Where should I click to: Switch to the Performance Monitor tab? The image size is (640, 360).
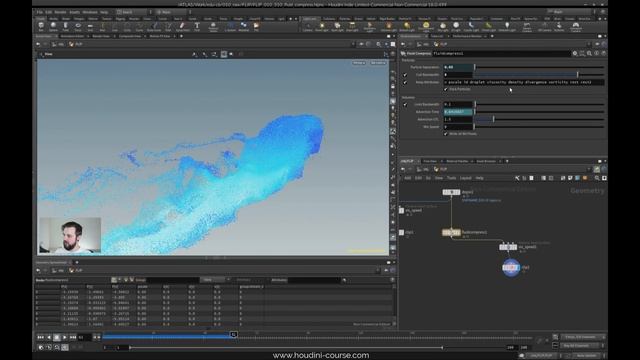point(467,36)
